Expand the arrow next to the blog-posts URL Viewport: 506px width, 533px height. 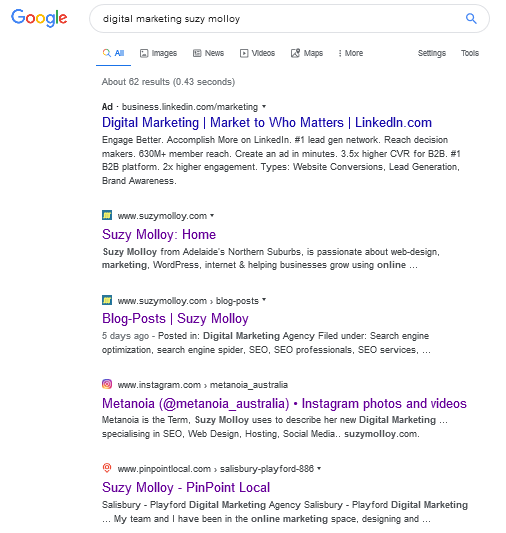[x=264, y=300]
